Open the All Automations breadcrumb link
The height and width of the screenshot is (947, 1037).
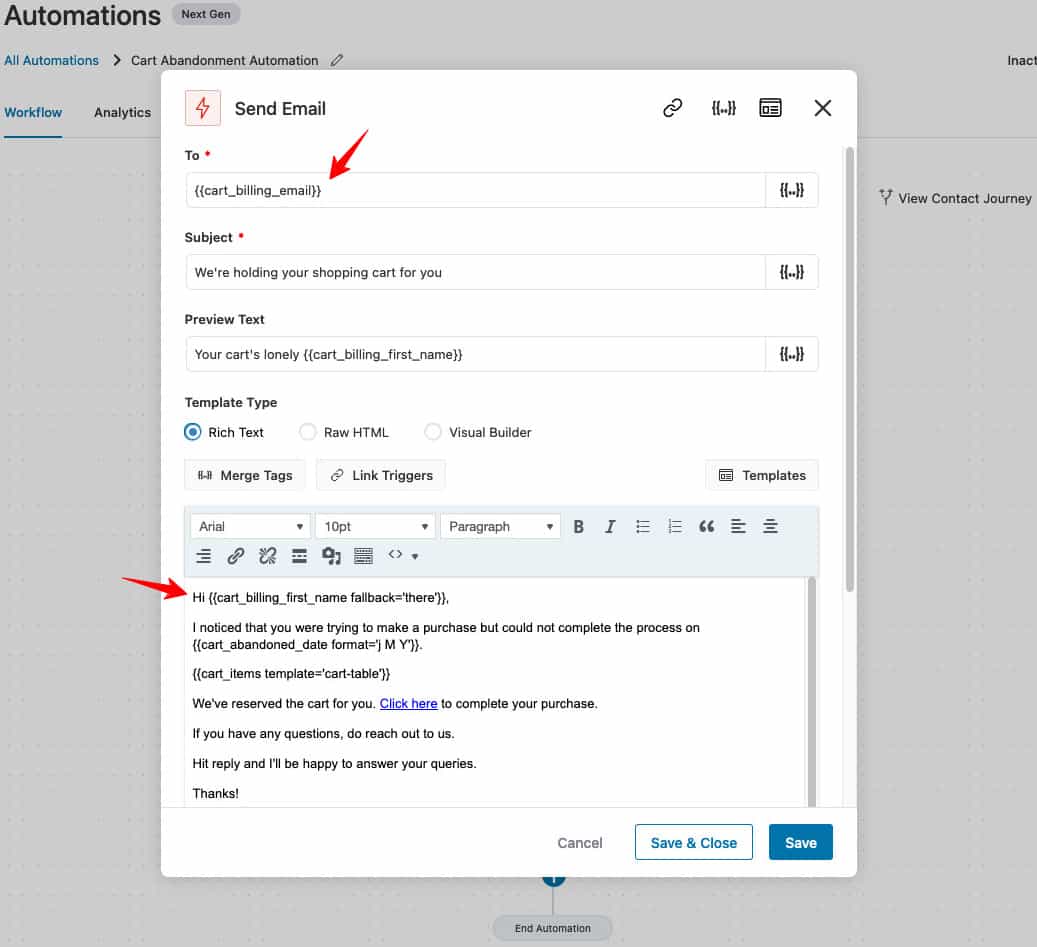click(51, 60)
